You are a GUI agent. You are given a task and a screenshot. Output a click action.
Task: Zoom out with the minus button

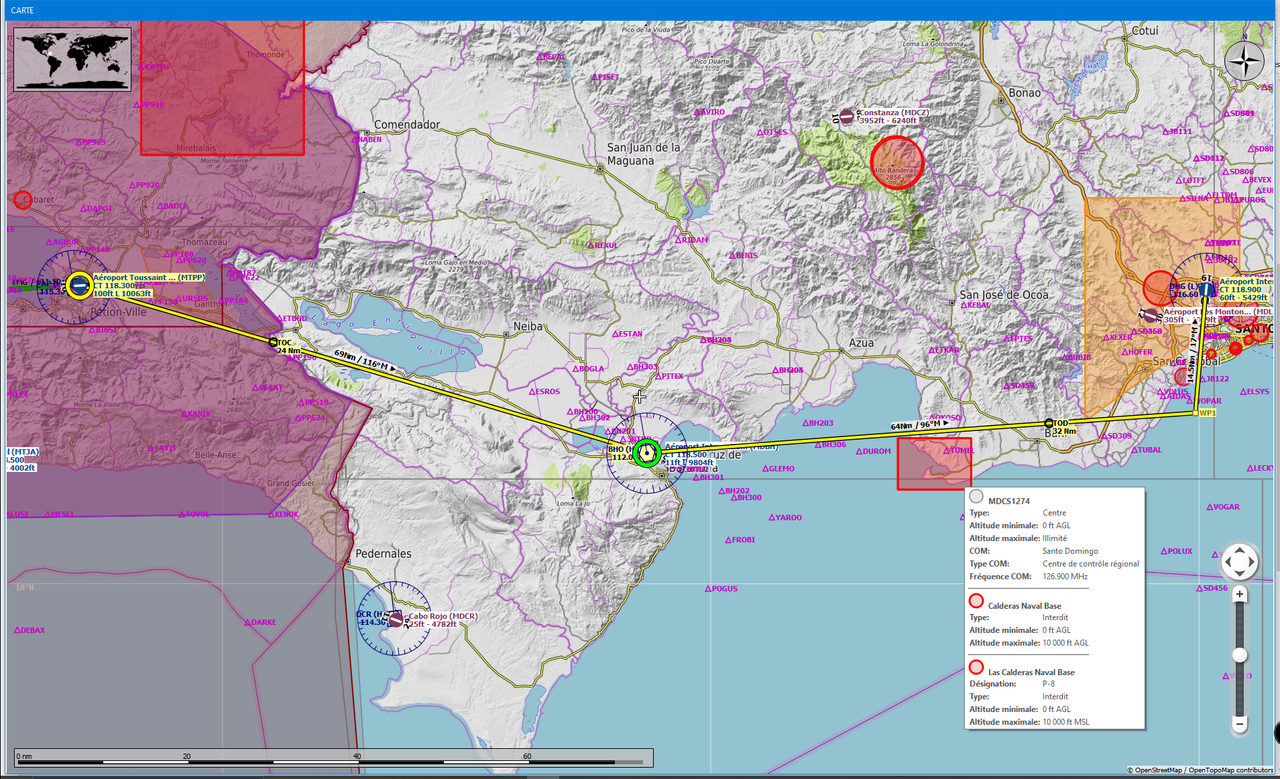click(1240, 724)
